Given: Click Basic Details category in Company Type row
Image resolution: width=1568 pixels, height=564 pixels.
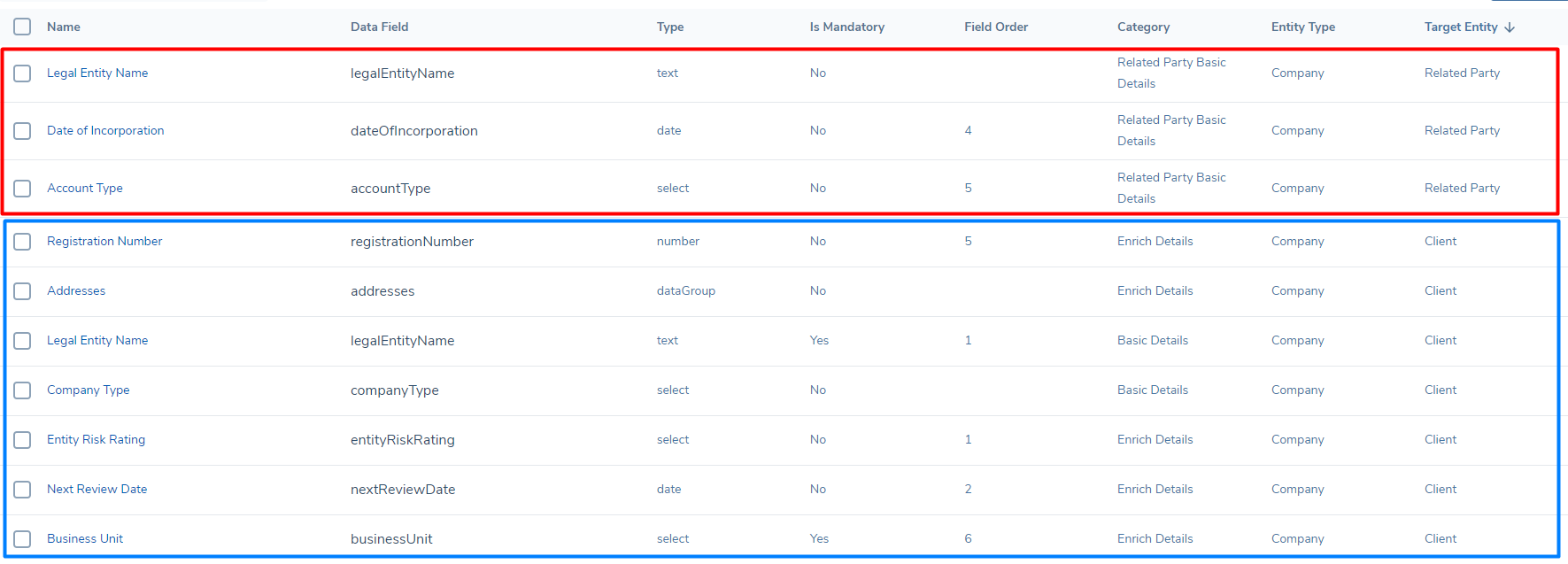Looking at the screenshot, I should (1152, 390).
